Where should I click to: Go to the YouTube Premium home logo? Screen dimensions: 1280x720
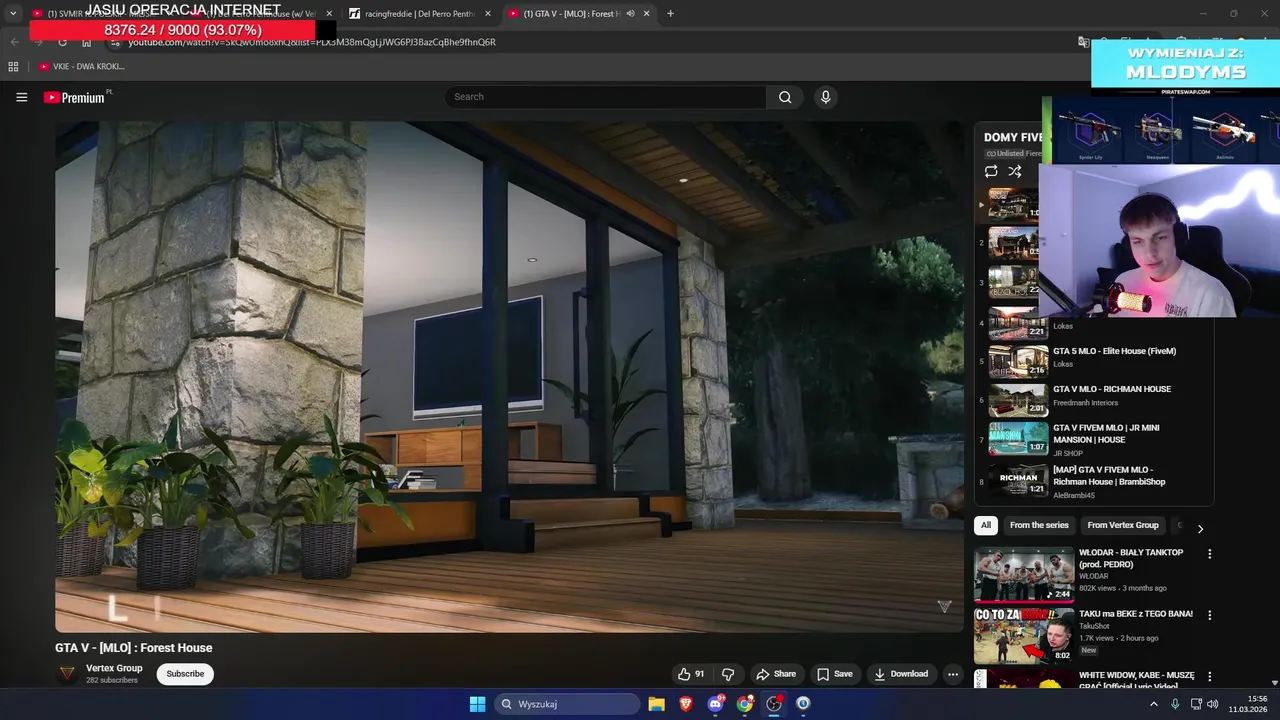74,97
